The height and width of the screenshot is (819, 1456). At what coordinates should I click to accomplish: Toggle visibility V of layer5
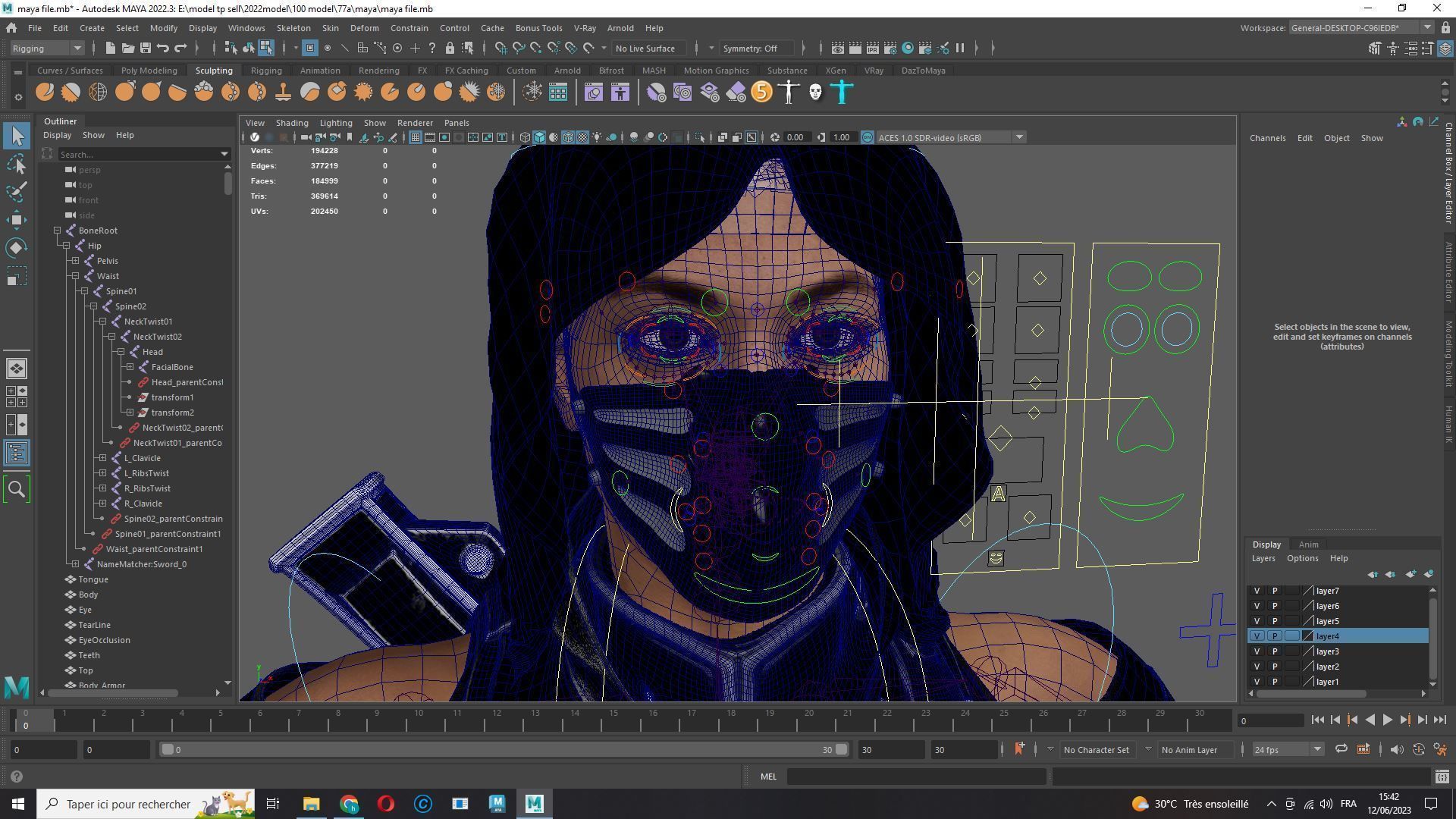1257,621
